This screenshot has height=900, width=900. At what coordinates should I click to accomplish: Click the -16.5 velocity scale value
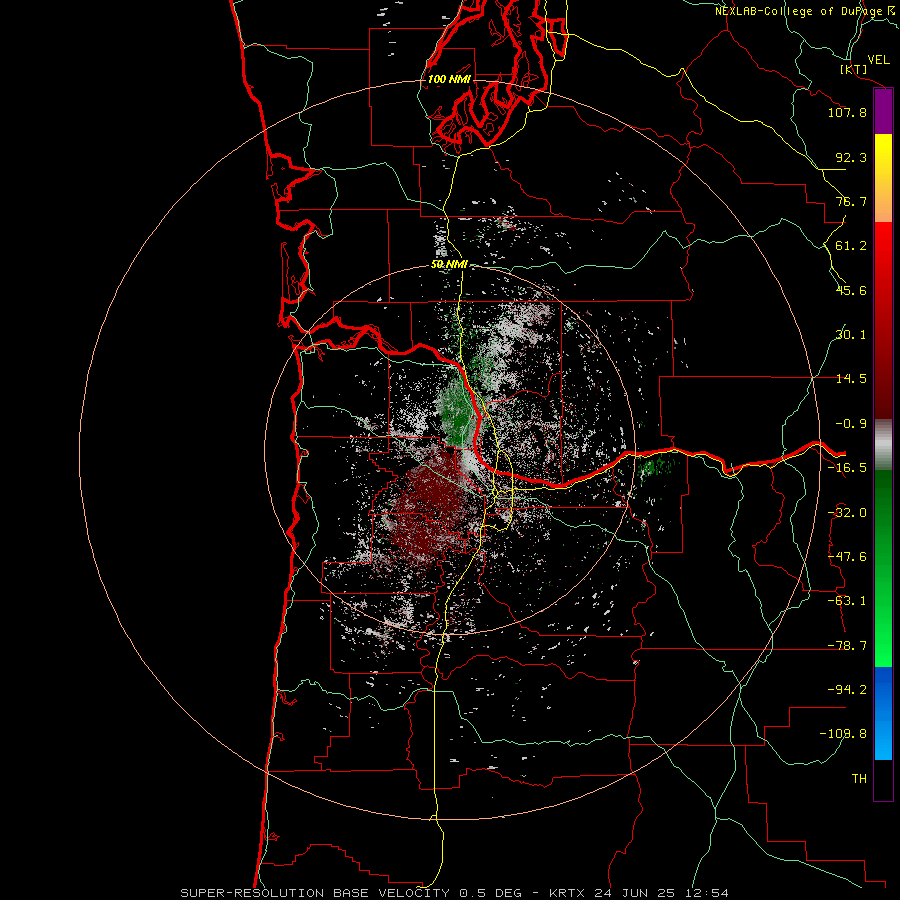pos(847,468)
